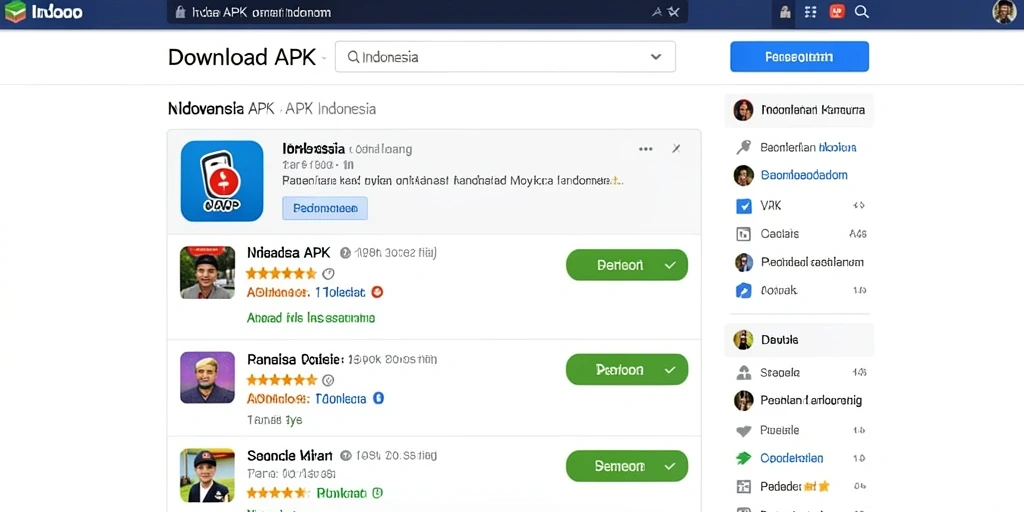1024x512 pixels.
Task: Click the star rating in Nidaadsa APK row
Action: 281,273
